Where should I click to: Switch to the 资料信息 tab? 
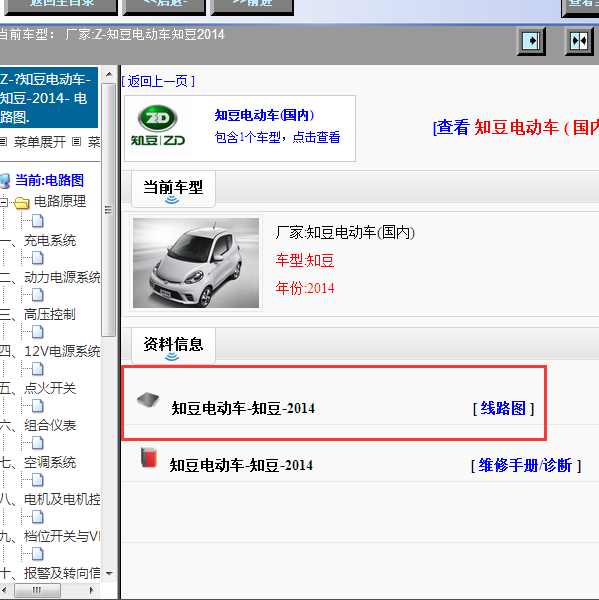pyautogui.click(x=173, y=345)
